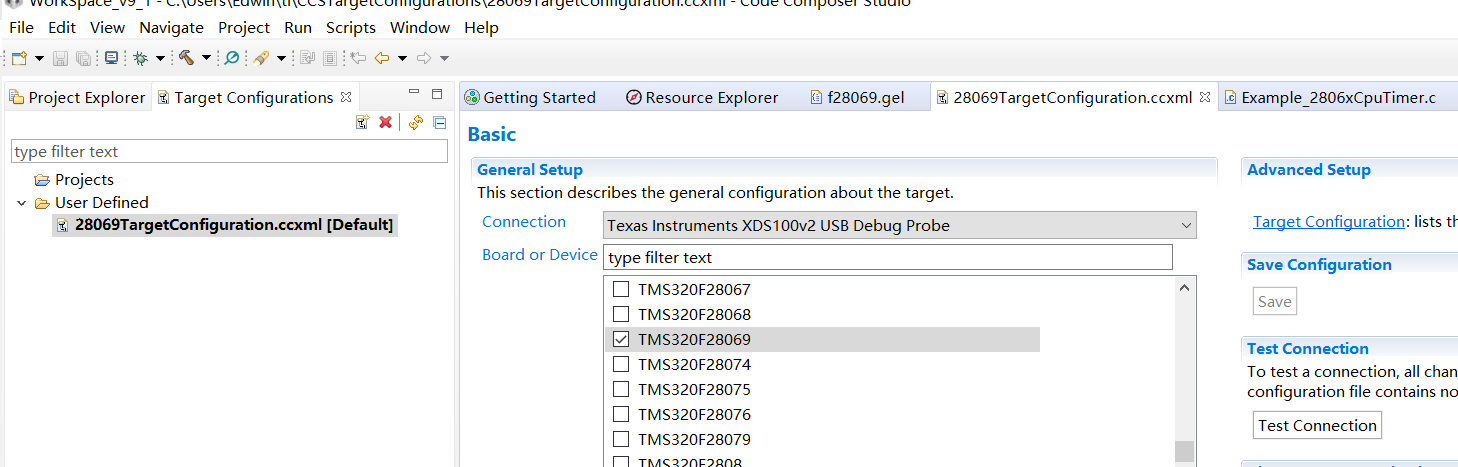This screenshot has height=467, width=1458.
Task: Uncheck the TMS320F28069 device checkbox
Action: (x=621, y=340)
